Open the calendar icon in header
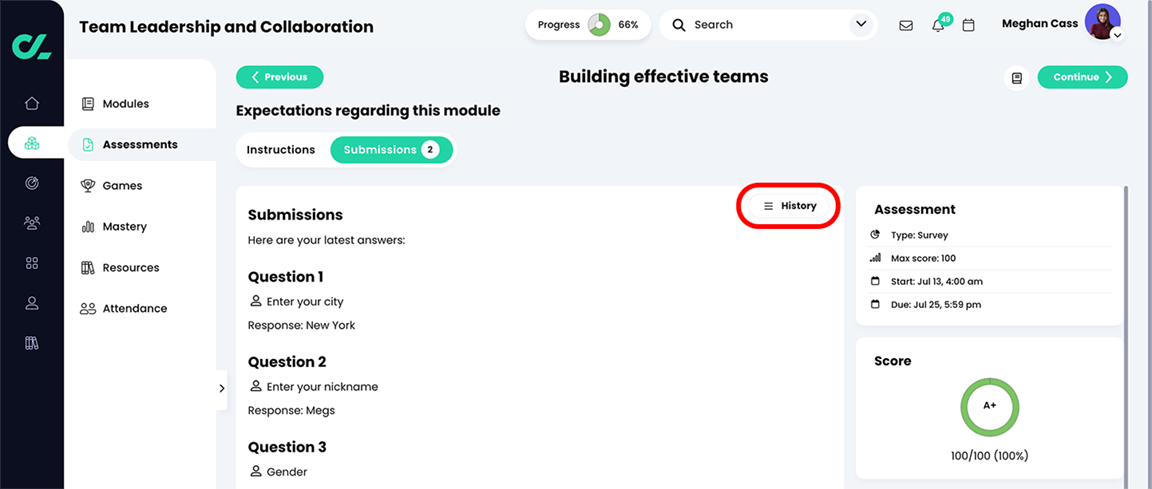Image resolution: width=1152 pixels, height=489 pixels. (968, 25)
